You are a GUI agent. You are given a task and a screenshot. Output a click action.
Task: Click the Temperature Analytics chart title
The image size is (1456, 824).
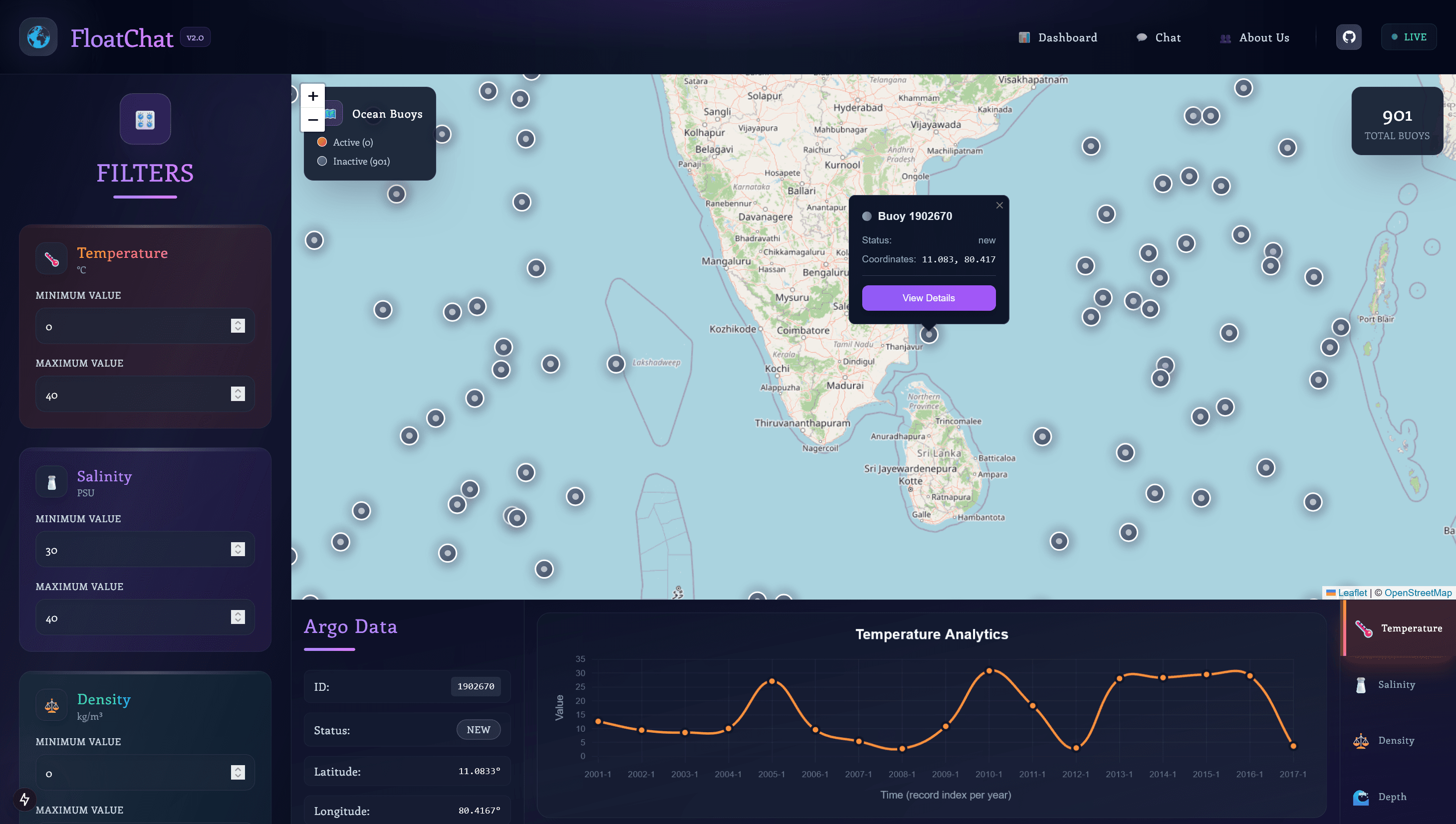932,634
